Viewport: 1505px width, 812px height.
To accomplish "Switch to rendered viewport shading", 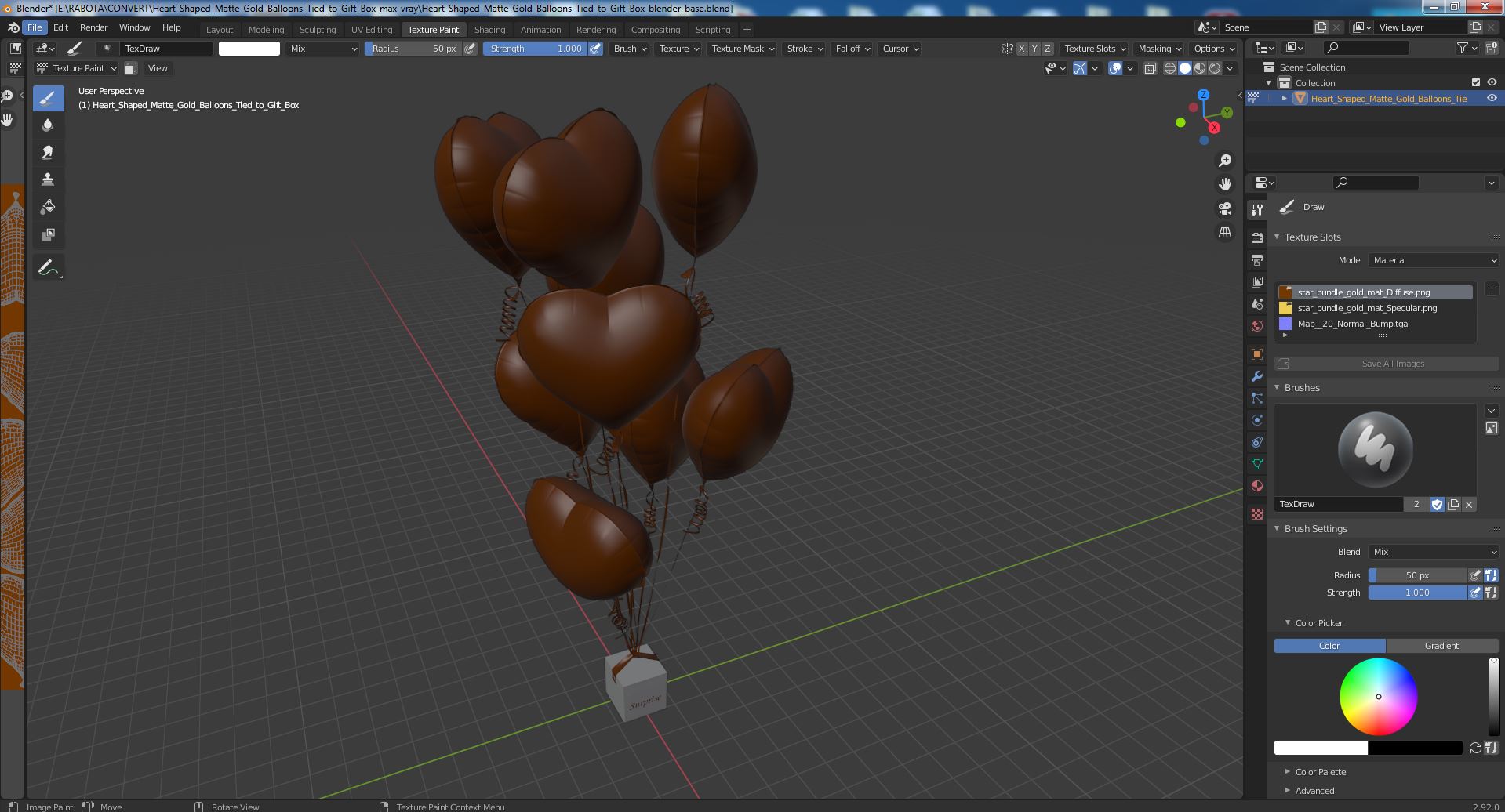I will tap(1215, 68).
